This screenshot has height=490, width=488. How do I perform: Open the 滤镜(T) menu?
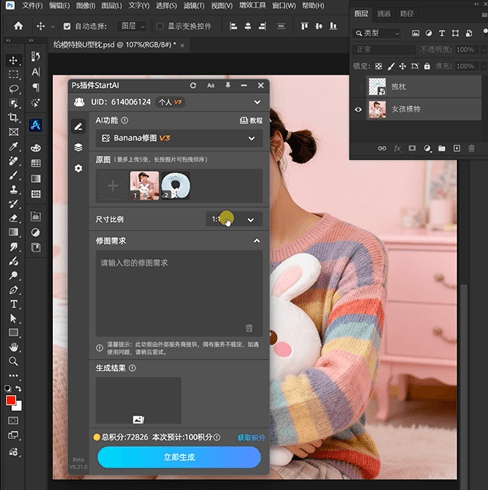[194, 6]
